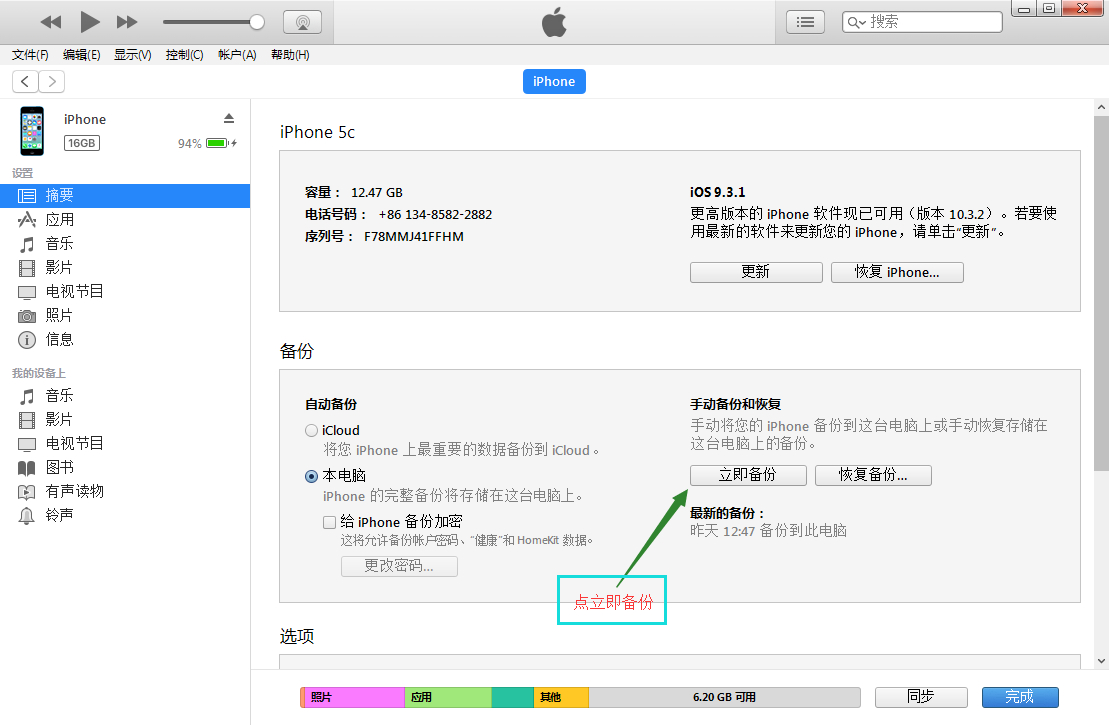Open the AirPlay output button

tap(303, 22)
